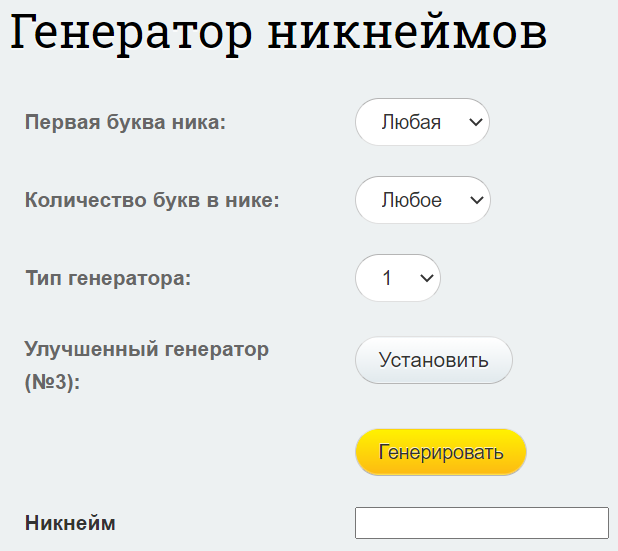Select the "1" value in generator type

click(387, 278)
